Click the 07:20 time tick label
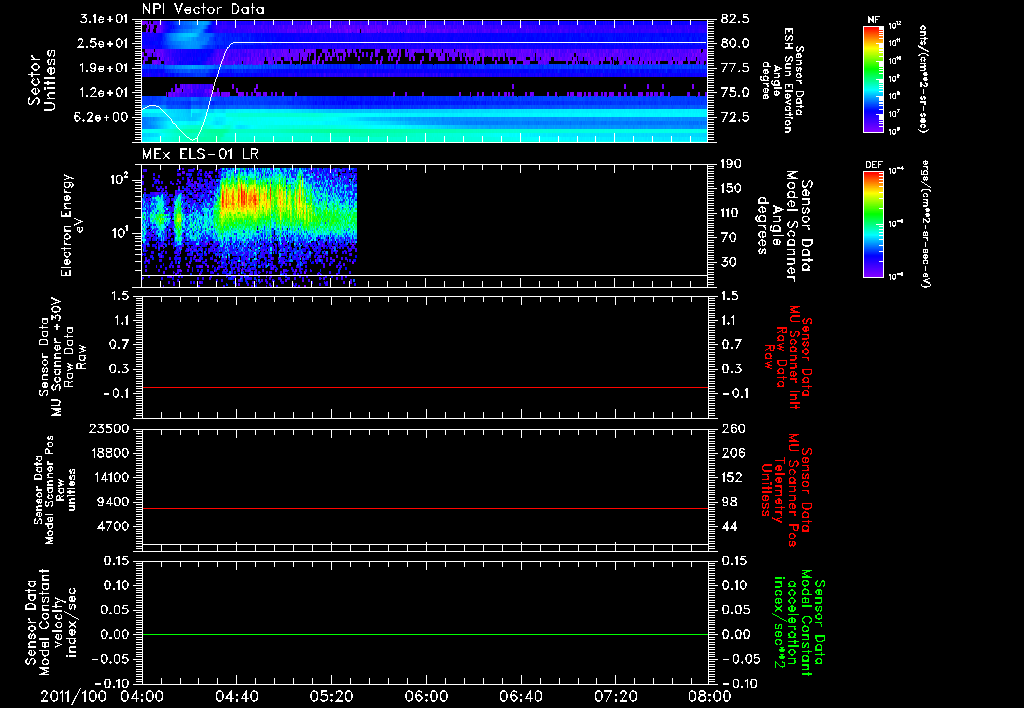 click(x=615, y=696)
